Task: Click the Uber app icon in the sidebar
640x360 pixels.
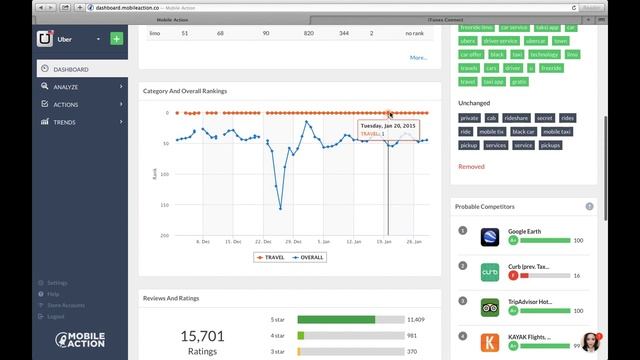Action: 45,39
